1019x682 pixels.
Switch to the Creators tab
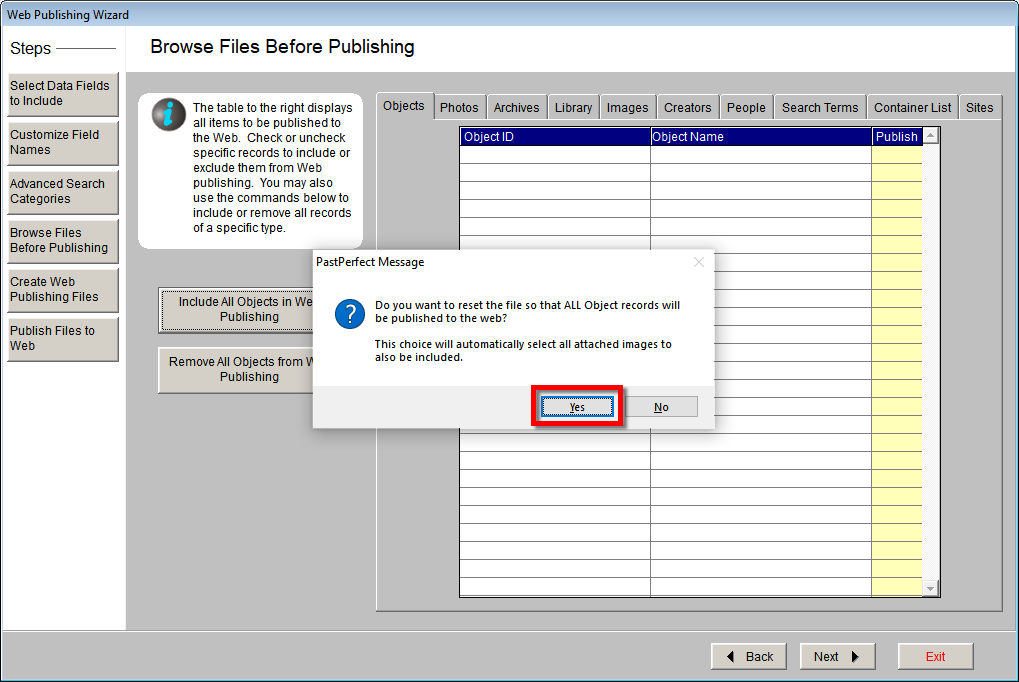click(x=688, y=108)
